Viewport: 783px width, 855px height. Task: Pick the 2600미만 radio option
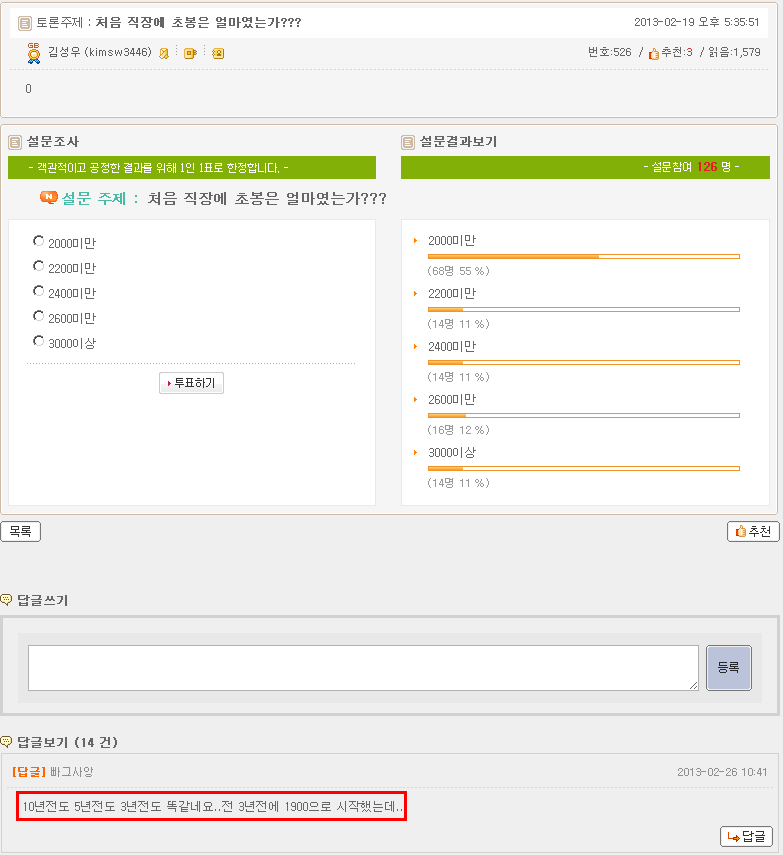pyautogui.click(x=39, y=316)
